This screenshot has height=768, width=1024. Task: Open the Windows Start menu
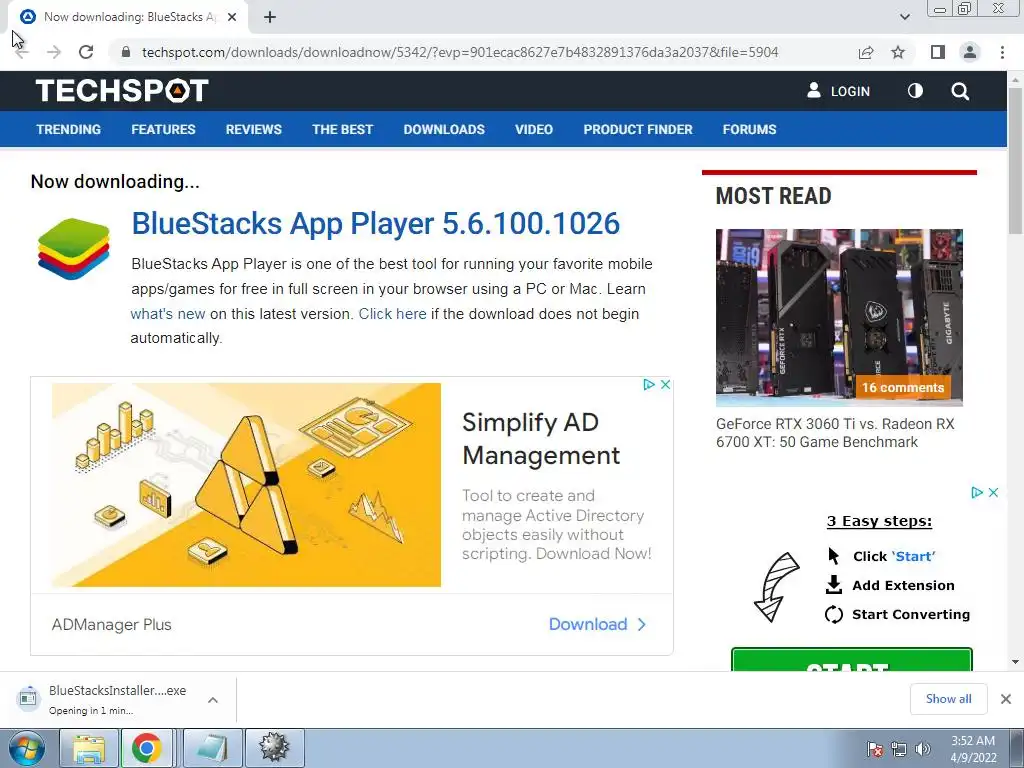coord(27,748)
